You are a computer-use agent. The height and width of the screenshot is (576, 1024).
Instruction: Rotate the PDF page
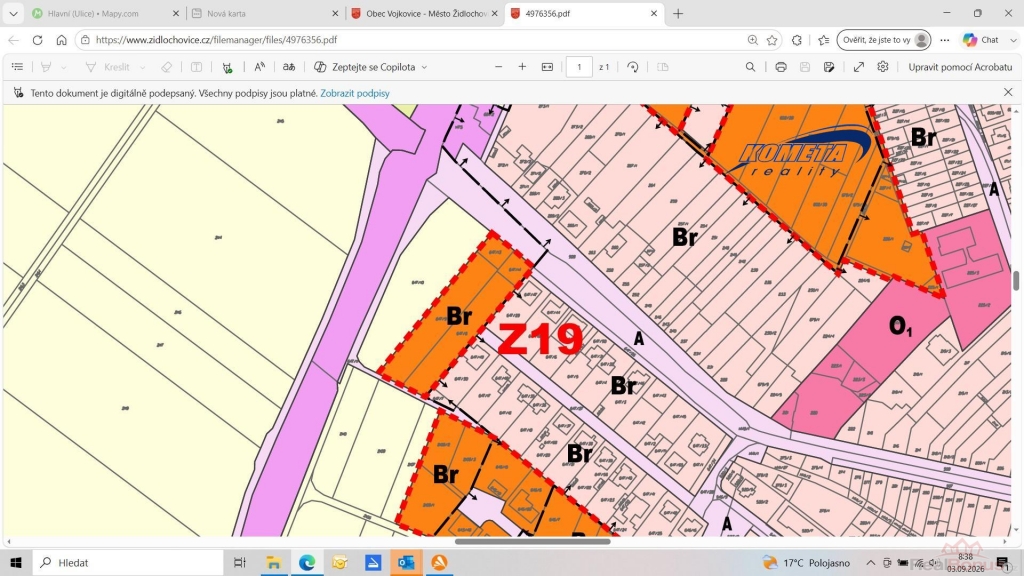pos(632,67)
